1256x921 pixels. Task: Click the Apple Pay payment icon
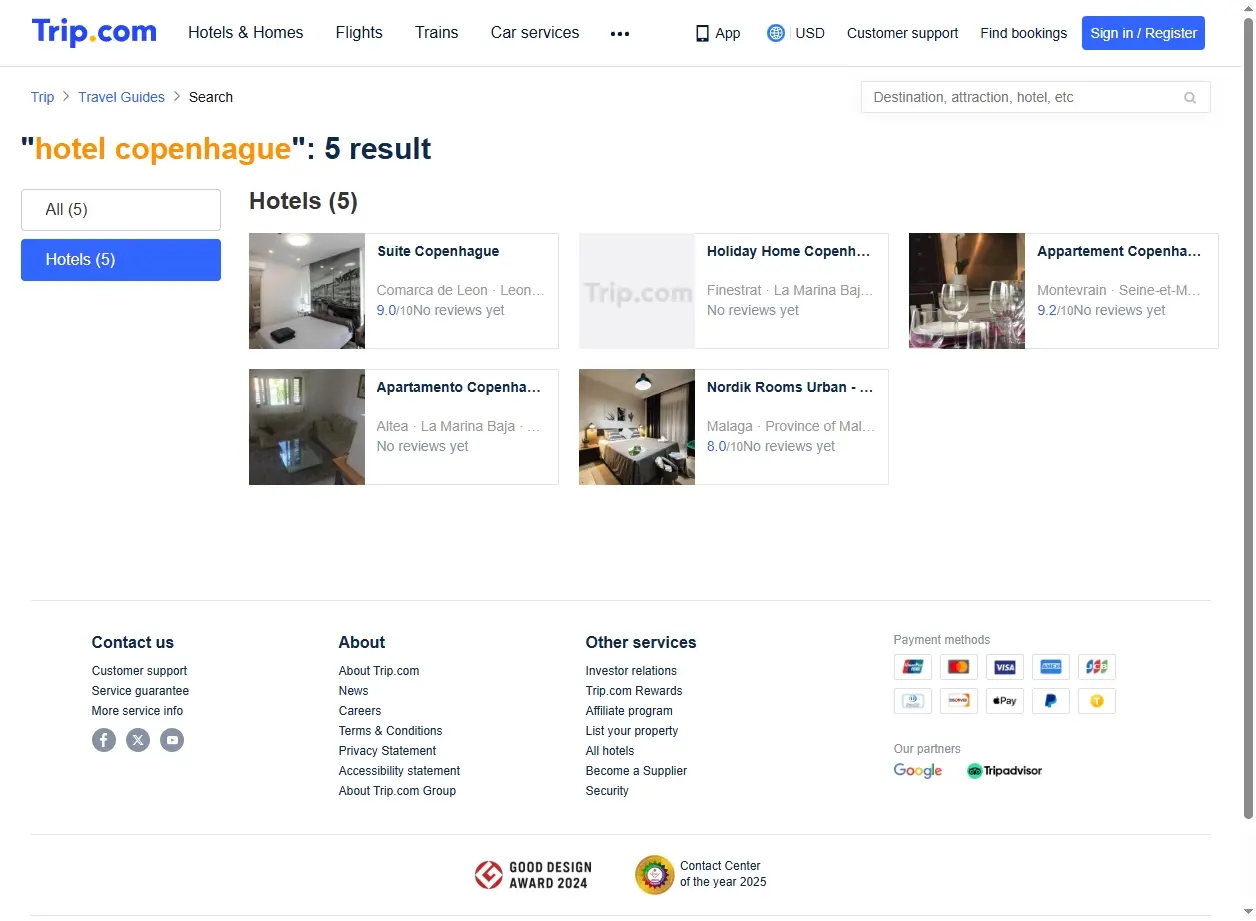[1005, 701]
